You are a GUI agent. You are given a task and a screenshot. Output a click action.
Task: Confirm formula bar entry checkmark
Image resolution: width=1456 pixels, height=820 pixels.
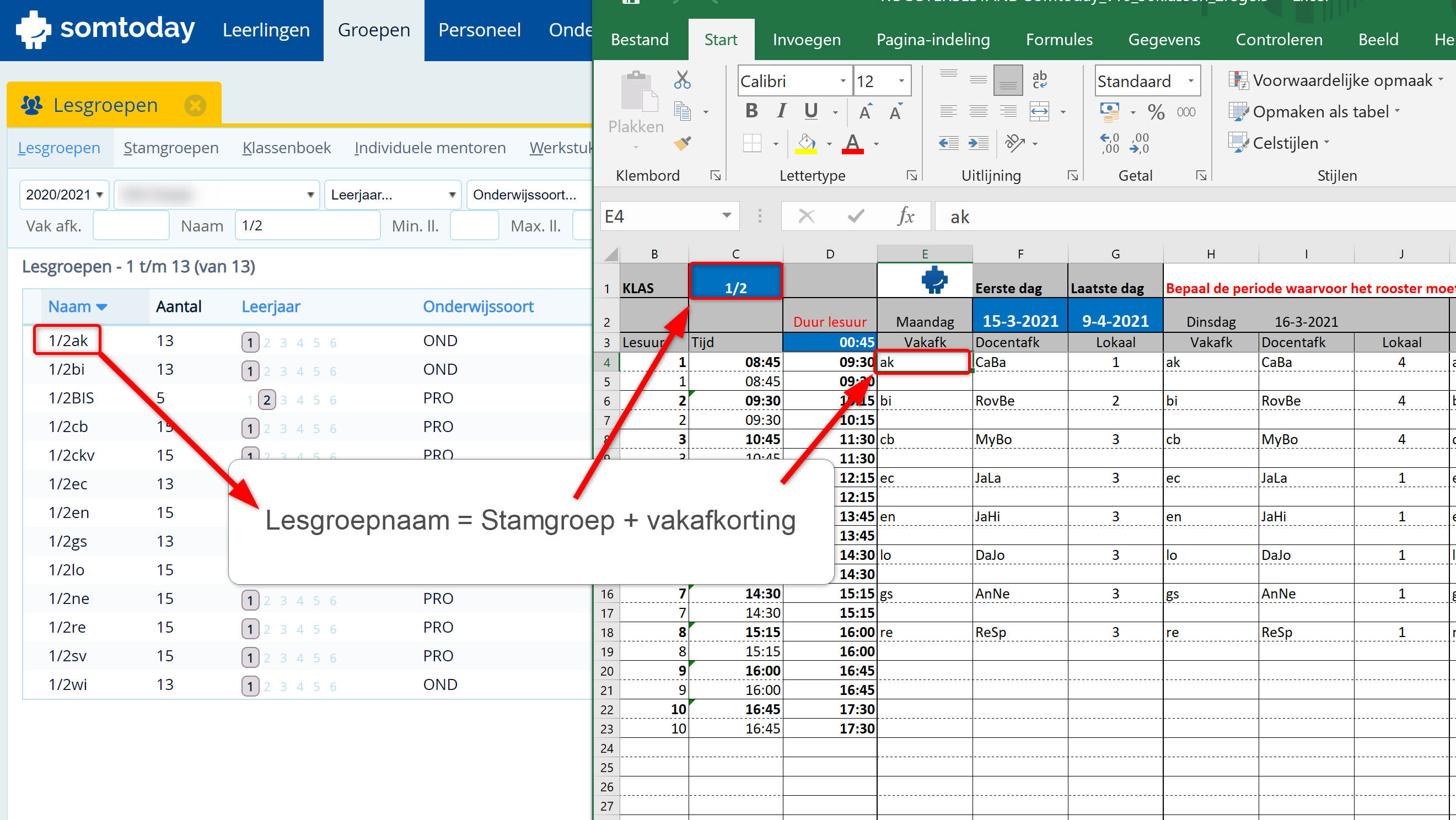coord(856,216)
